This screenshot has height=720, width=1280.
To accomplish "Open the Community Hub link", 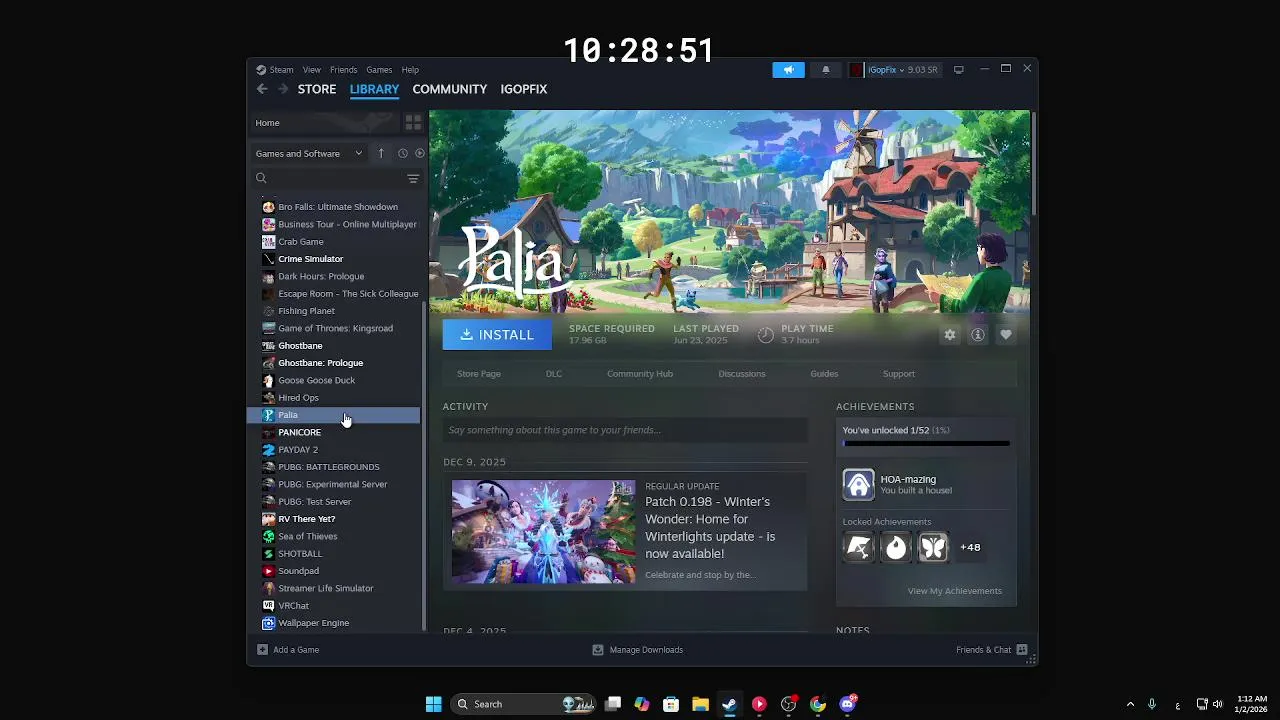I will pos(640,374).
